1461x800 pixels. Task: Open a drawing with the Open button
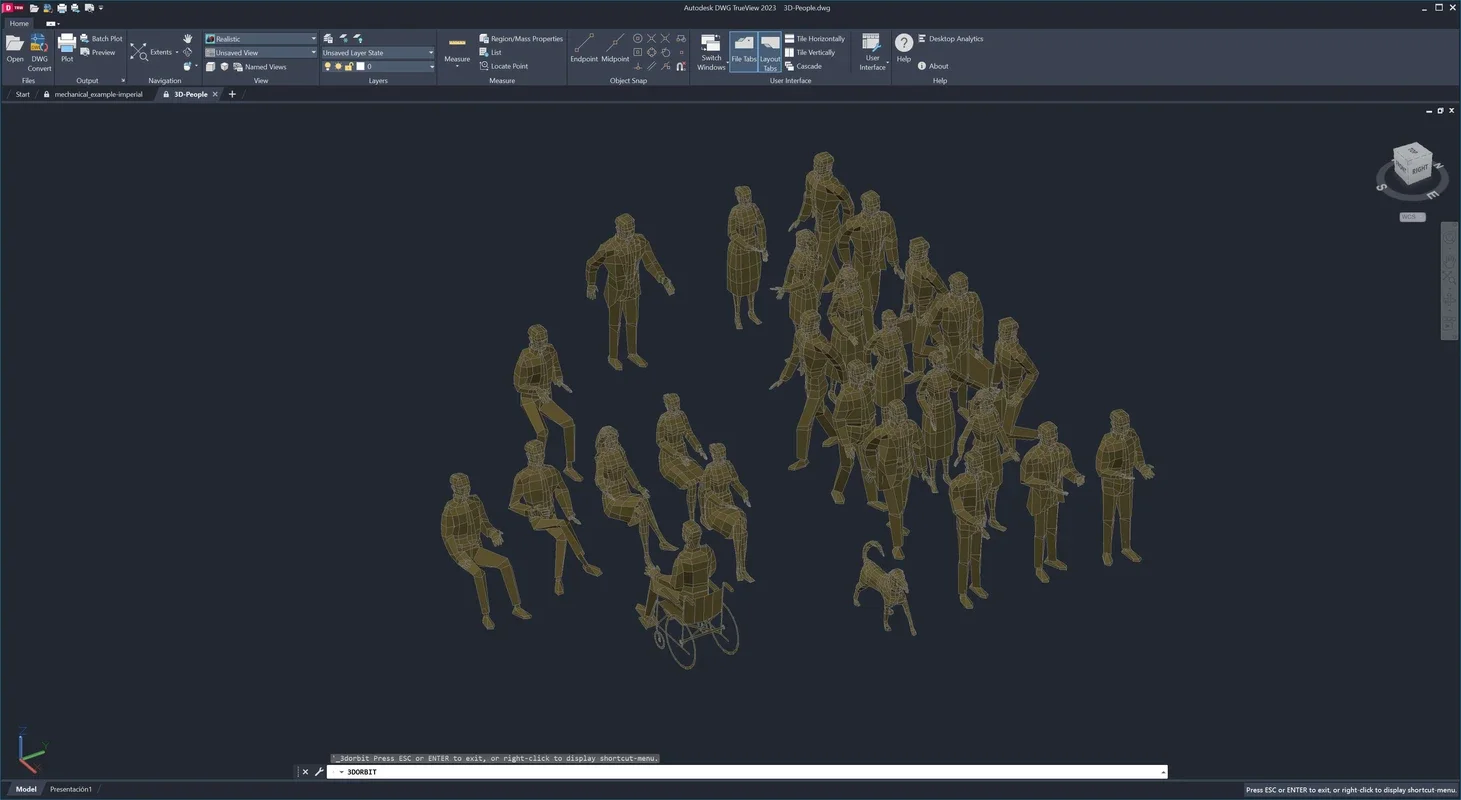(x=15, y=48)
